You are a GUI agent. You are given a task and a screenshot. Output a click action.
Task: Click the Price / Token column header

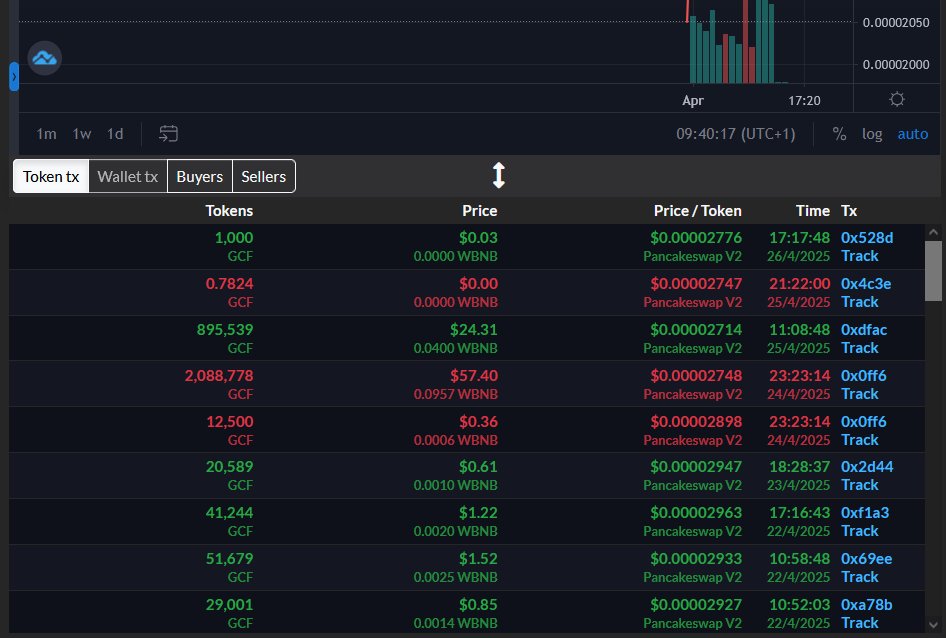pos(697,211)
